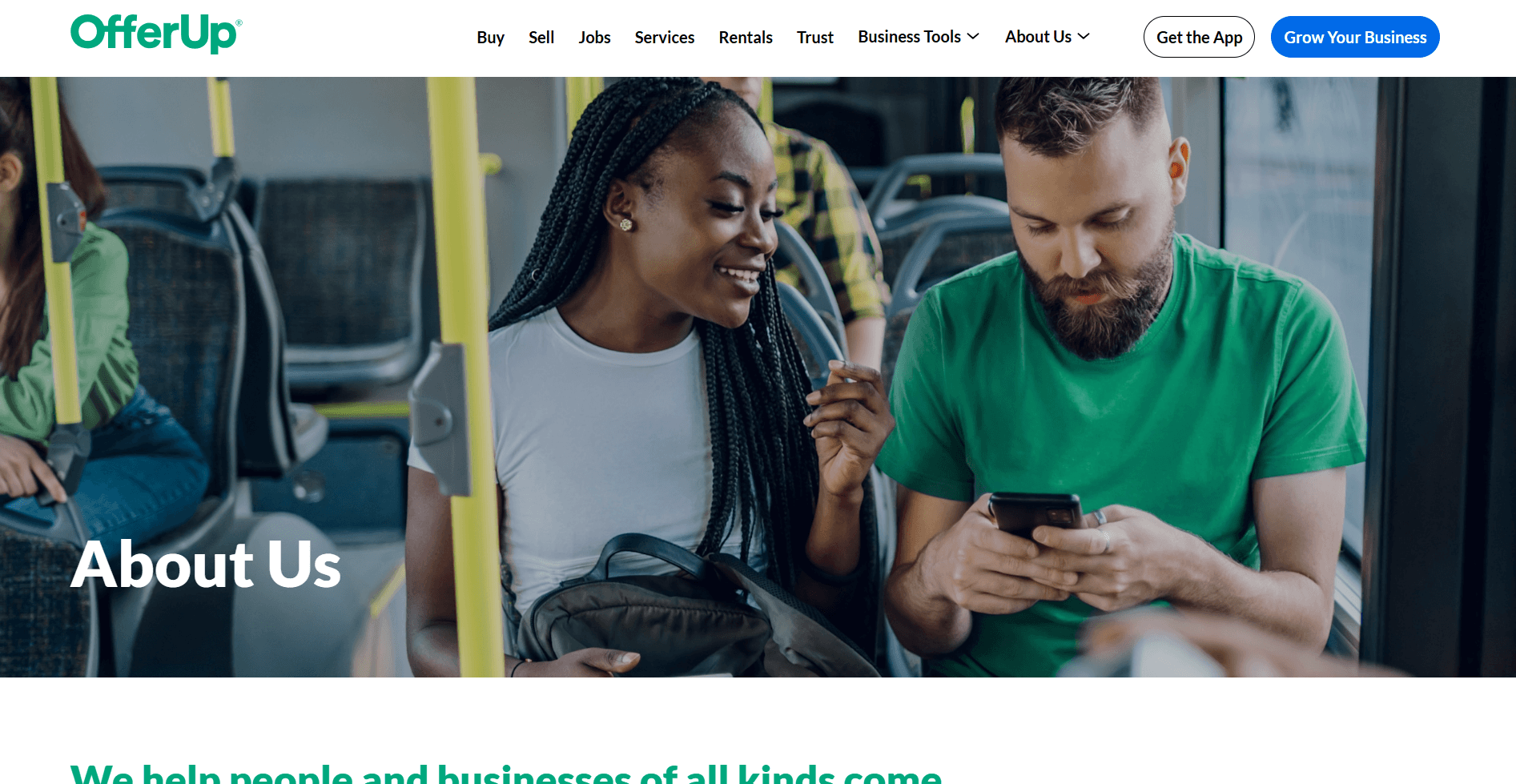Select Services in the navigation
This screenshot has height=784, width=1516.
point(665,38)
